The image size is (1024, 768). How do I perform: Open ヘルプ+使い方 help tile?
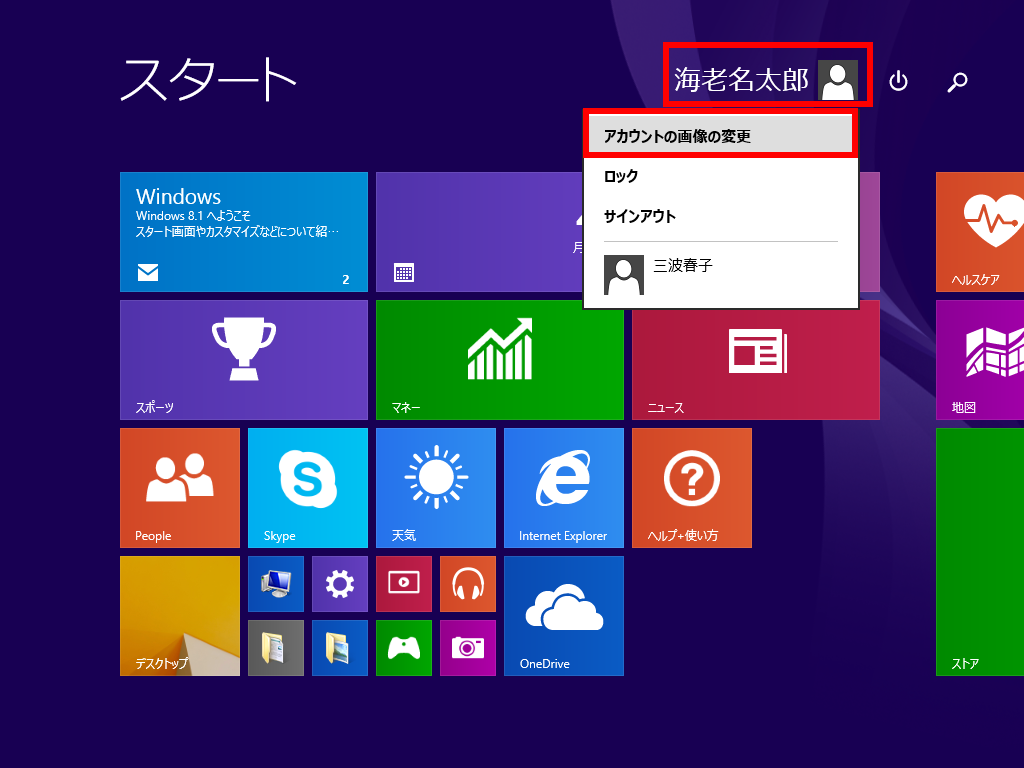pos(692,488)
